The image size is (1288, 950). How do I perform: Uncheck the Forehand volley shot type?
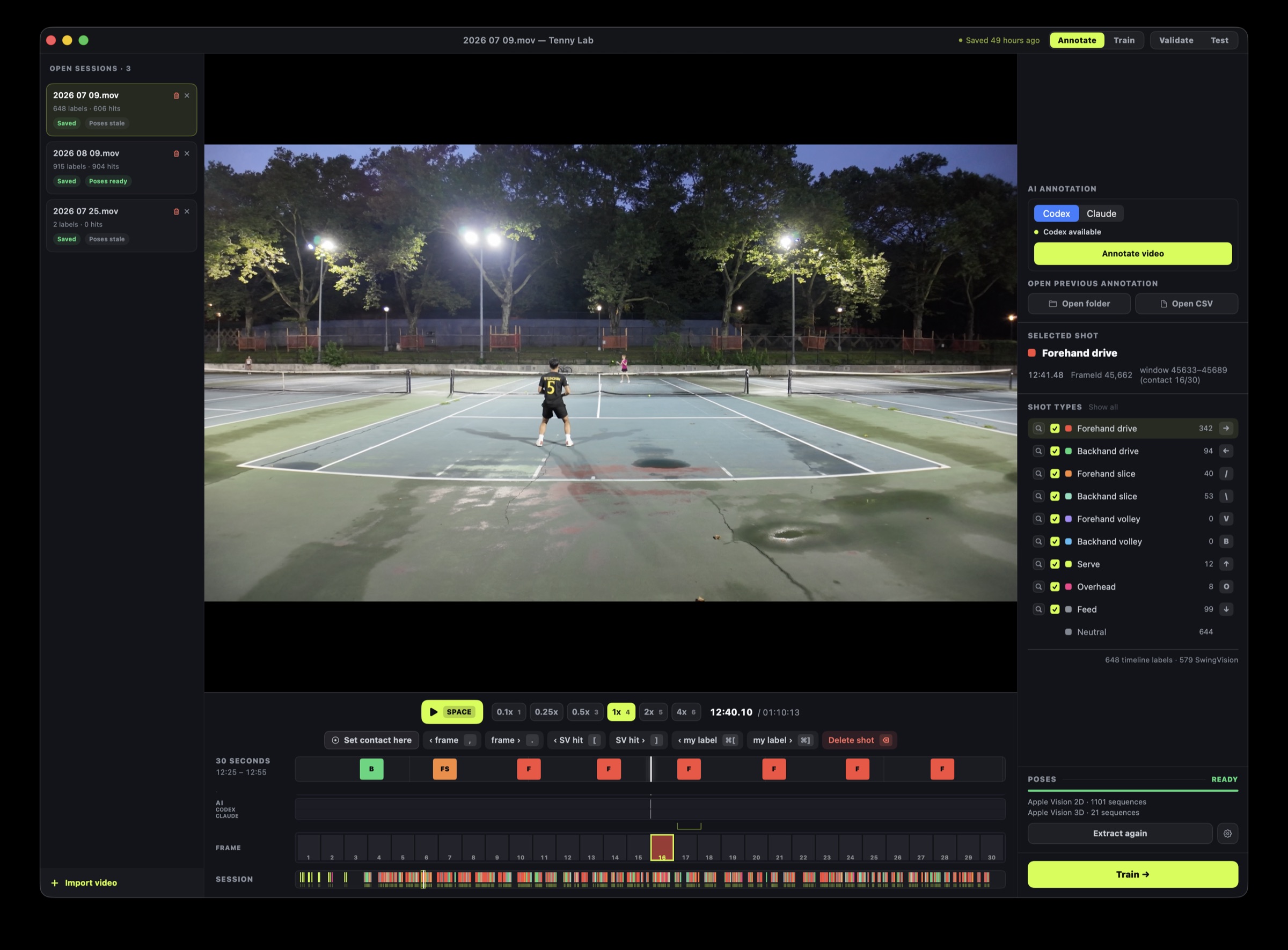[1055, 519]
